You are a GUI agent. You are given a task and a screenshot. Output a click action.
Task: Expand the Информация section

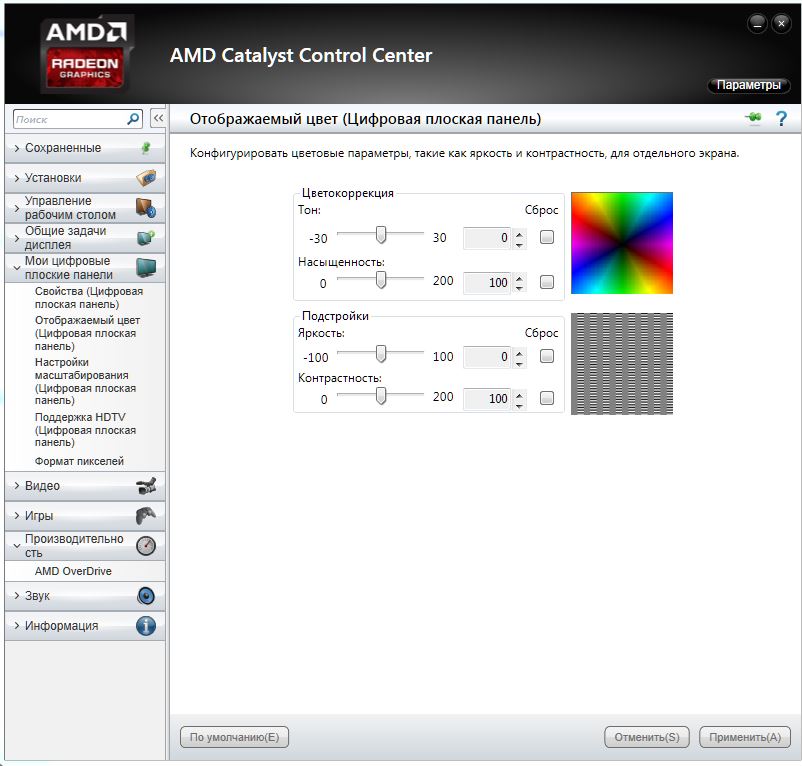coord(17,626)
